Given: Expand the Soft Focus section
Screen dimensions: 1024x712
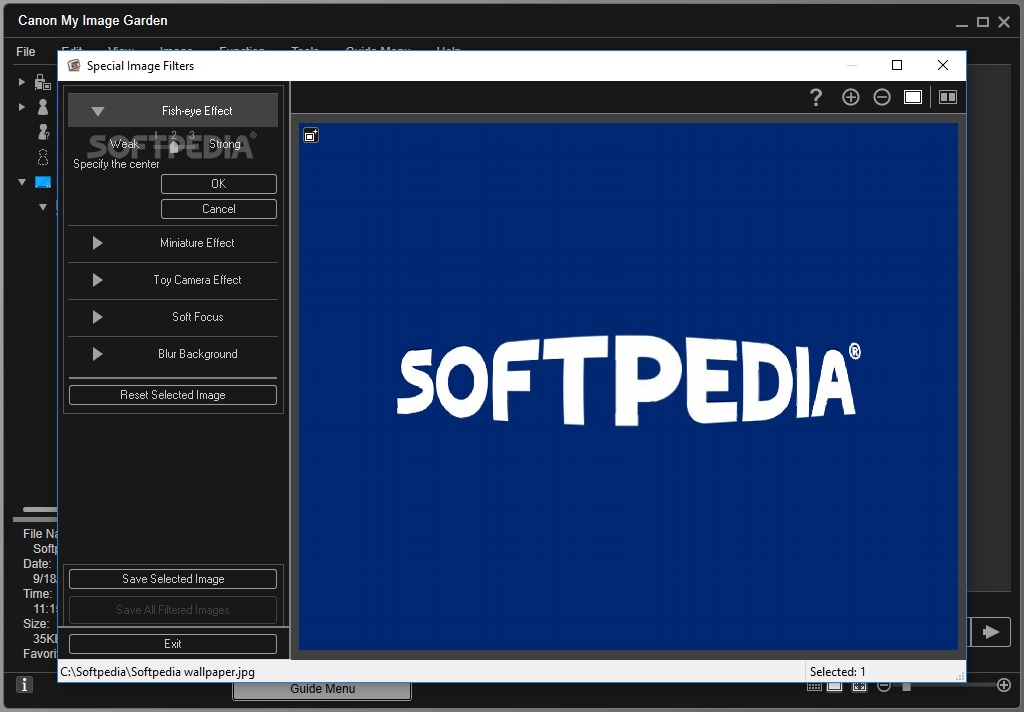Looking at the screenshot, I should click(x=97, y=317).
